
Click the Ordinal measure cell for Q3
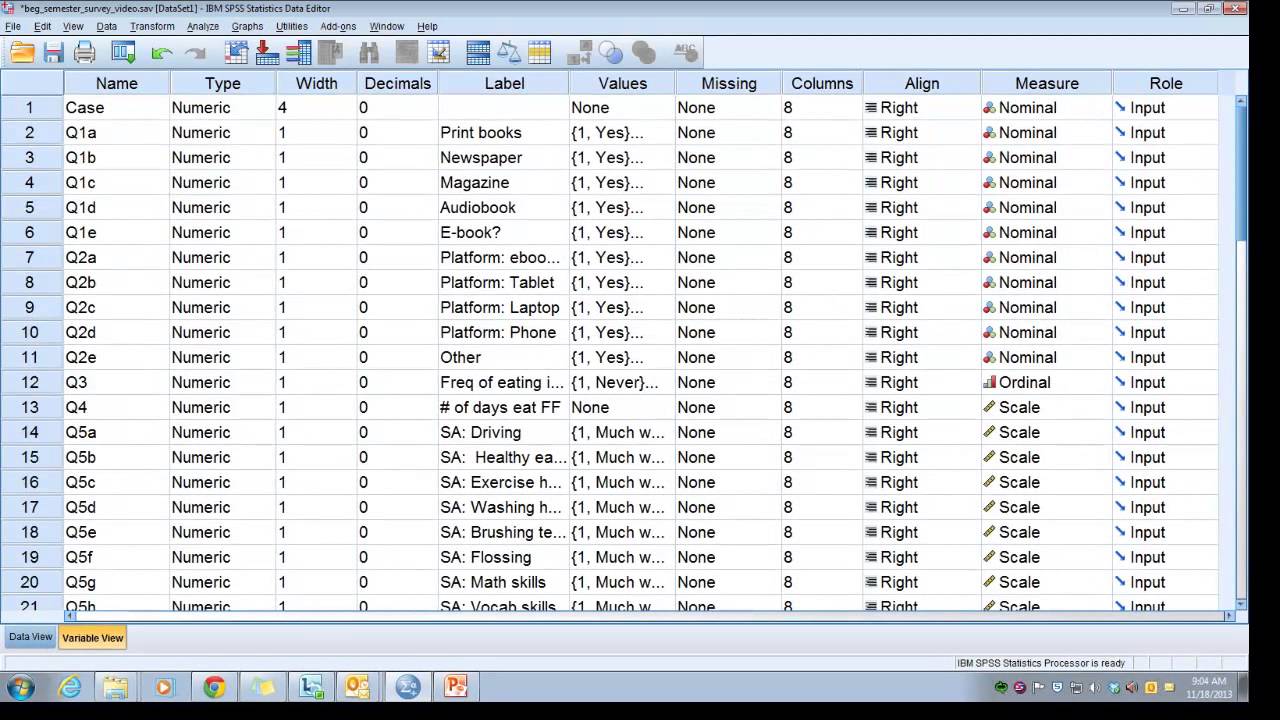1047,382
